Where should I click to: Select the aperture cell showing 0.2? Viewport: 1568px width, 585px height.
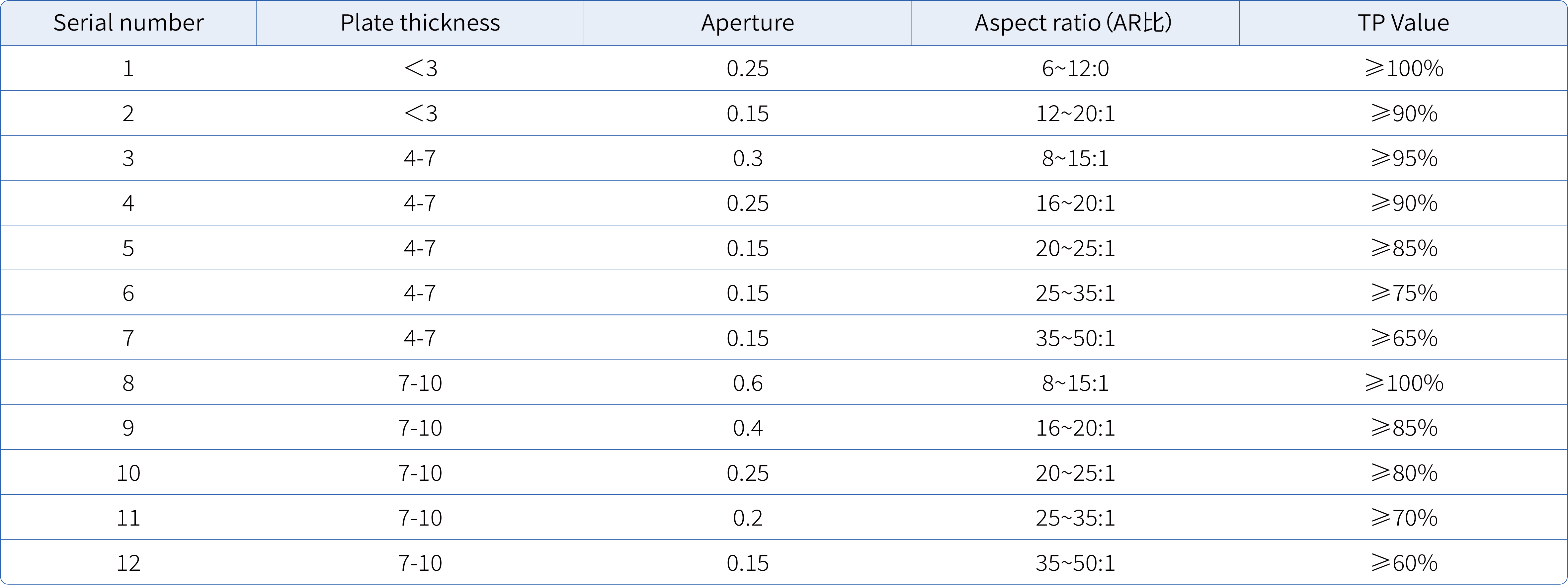tap(747, 518)
